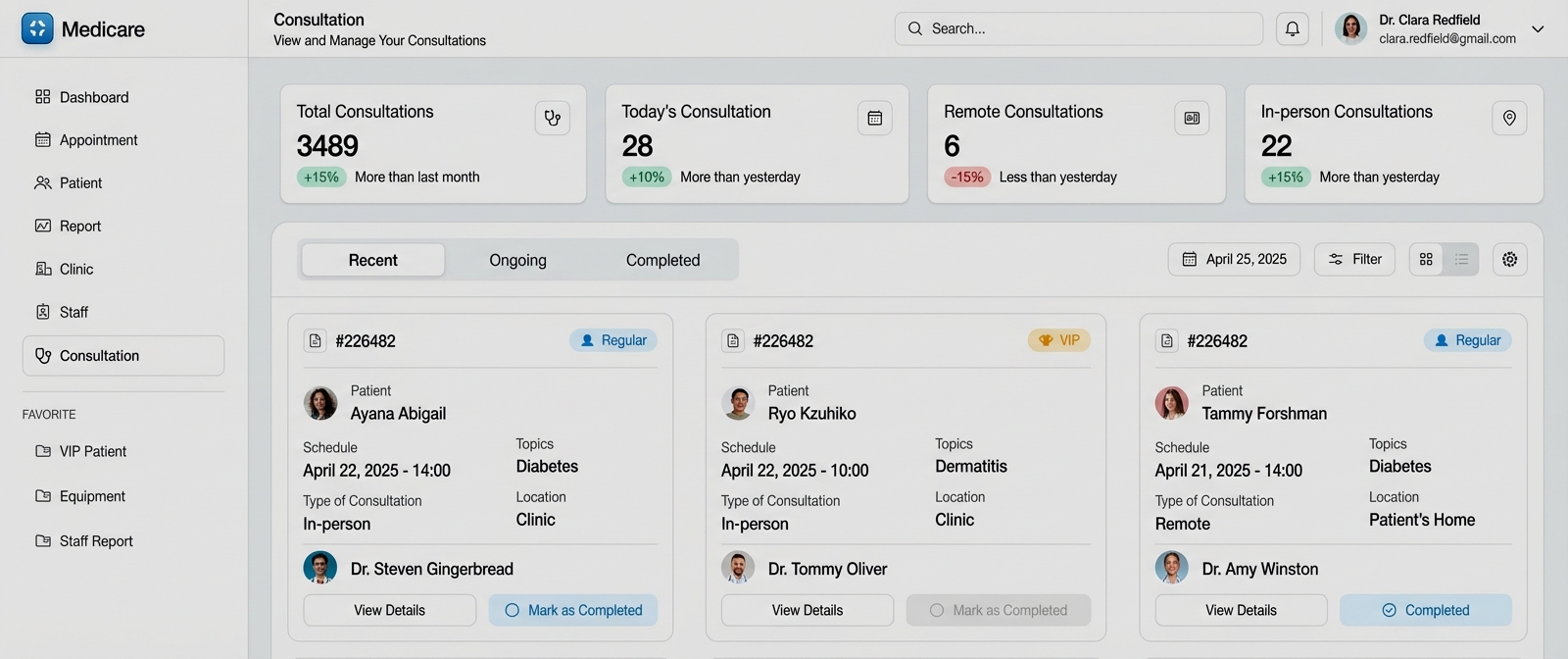
Task: Open the settings gear beside view toggles
Action: point(1509,260)
